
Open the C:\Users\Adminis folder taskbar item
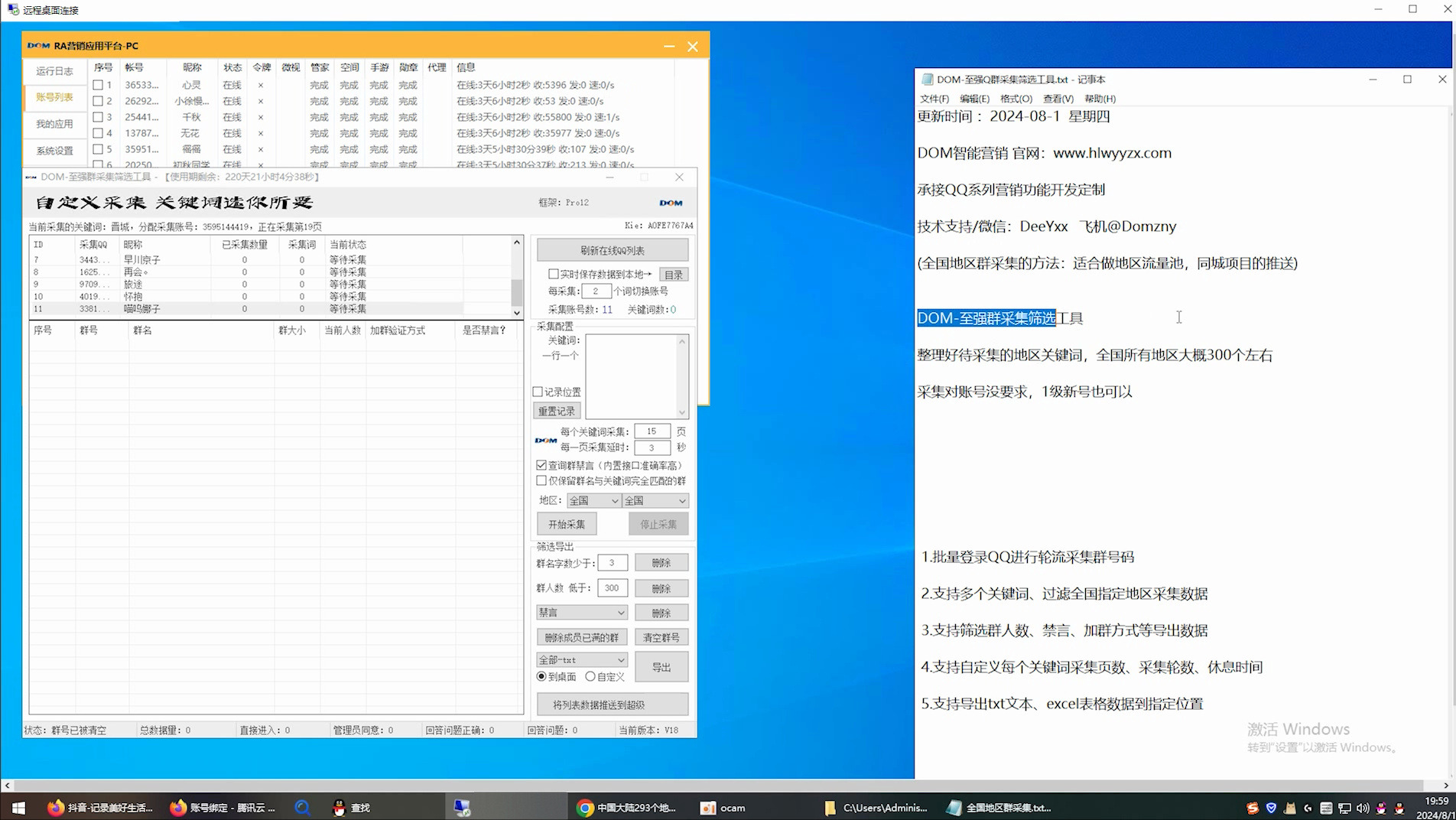coord(876,808)
